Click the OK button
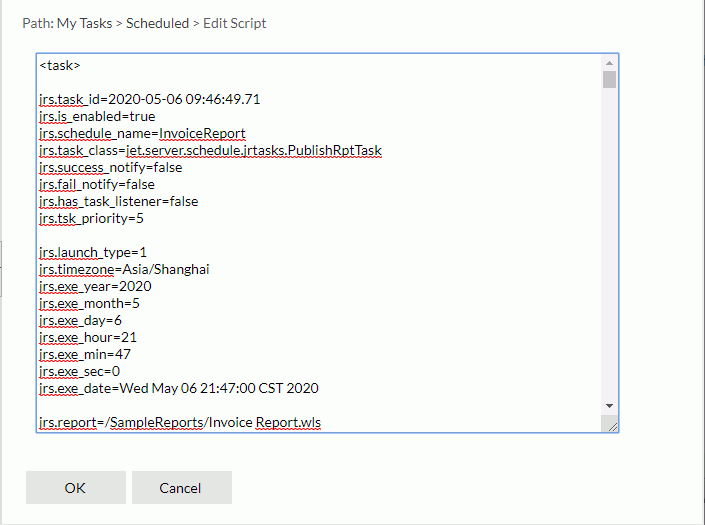Image resolution: width=705 pixels, height=525 pixels. click(76, 488)
